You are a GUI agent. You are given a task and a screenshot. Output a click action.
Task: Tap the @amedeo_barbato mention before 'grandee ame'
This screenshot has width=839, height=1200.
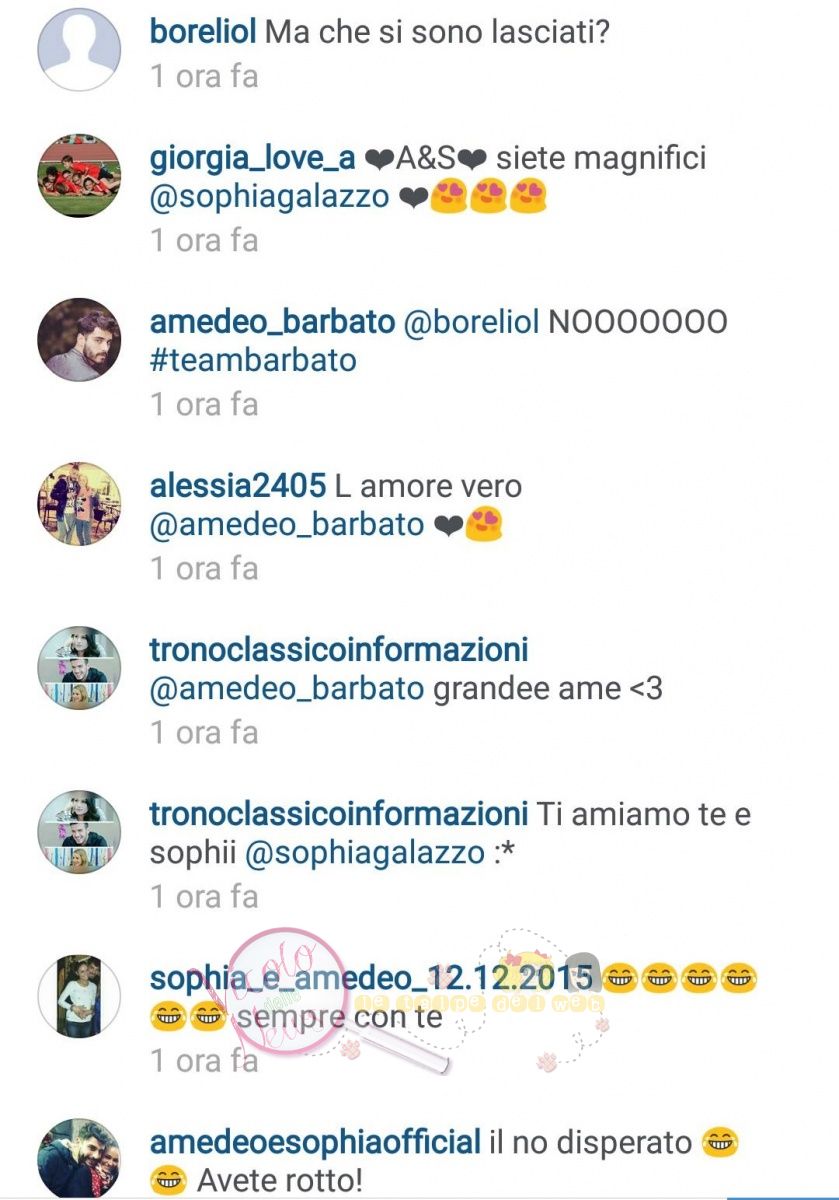pyautogui.click(x=287, y=689)
